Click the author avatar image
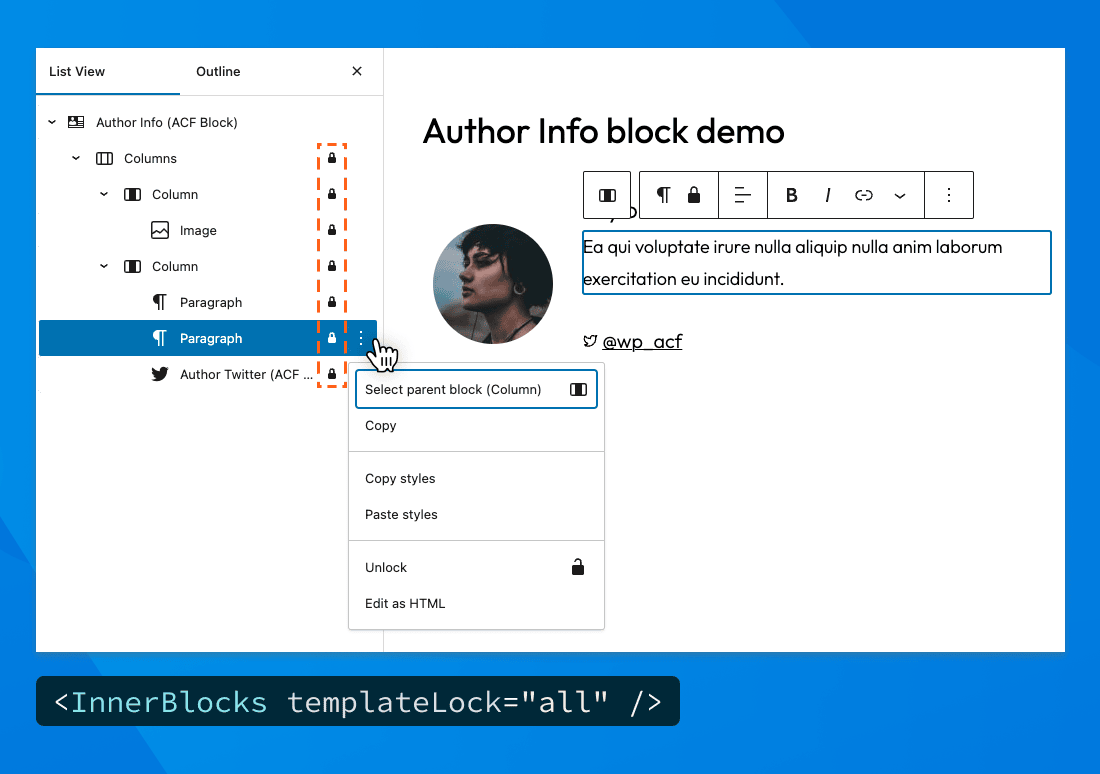This screenshot has width=1100, height=774. coord(492,283)
